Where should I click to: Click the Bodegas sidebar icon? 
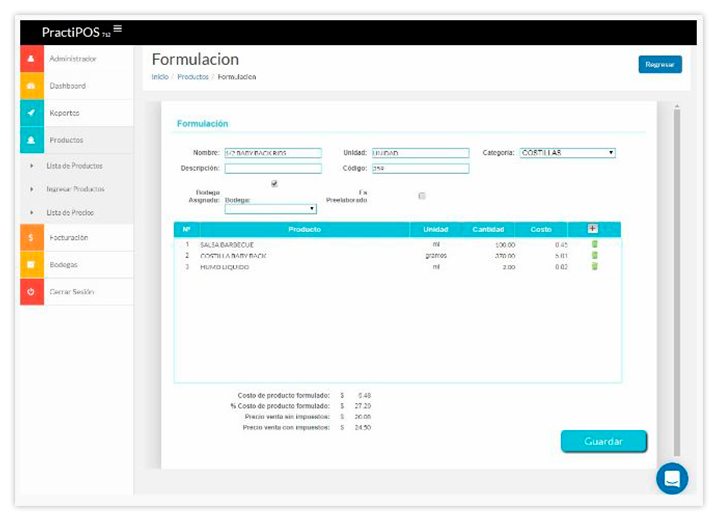(31, 265)
